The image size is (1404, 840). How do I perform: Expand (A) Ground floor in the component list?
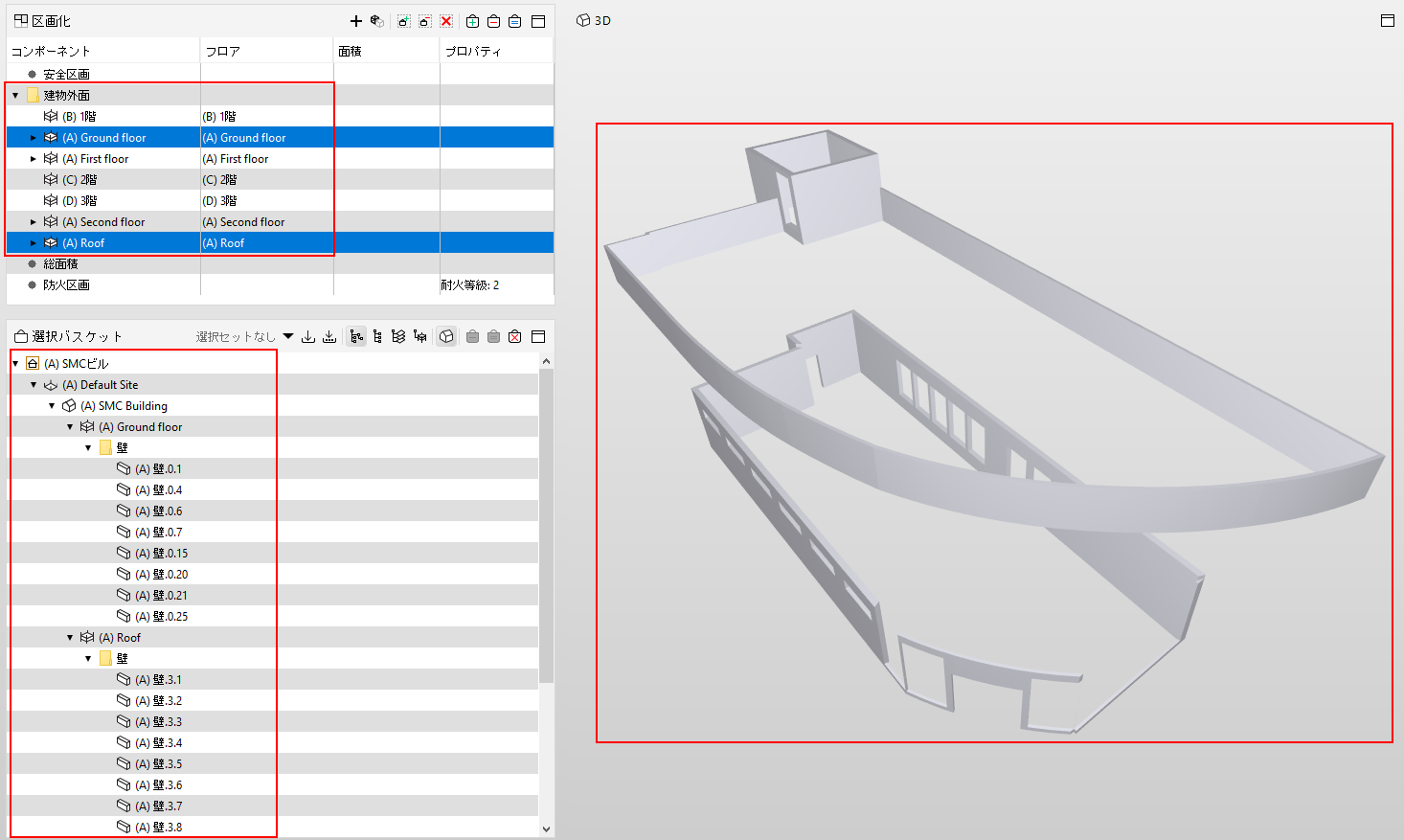34,138
